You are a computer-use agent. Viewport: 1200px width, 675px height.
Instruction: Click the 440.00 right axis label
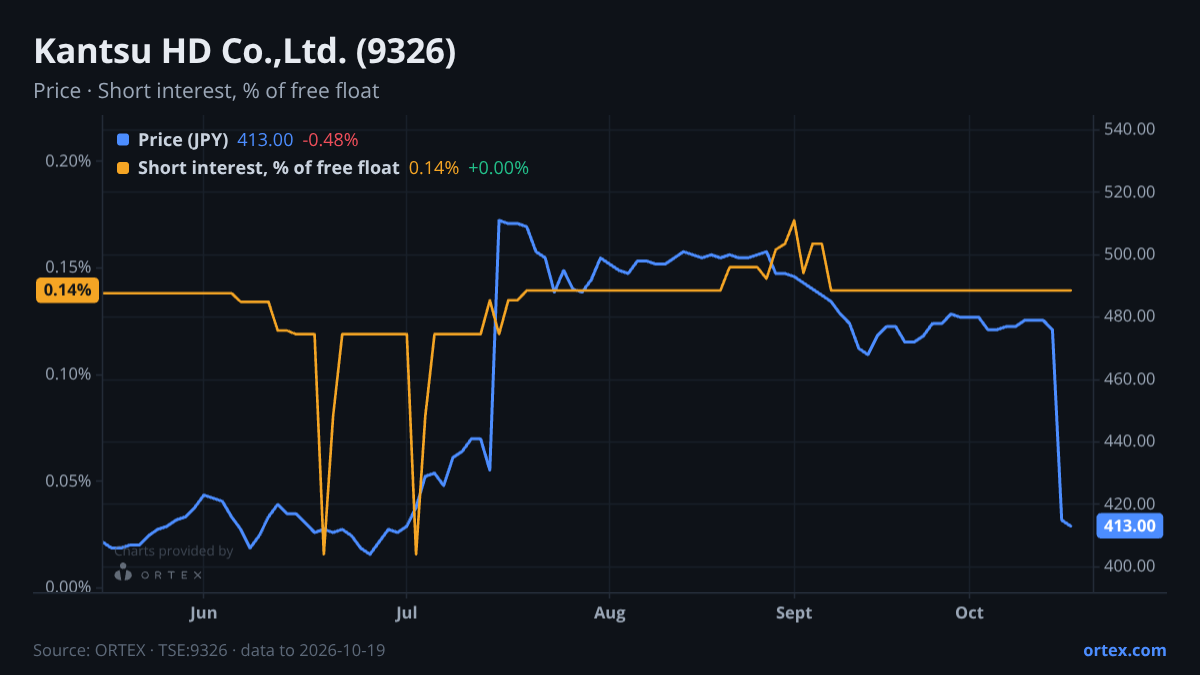tap(1130, 441)
